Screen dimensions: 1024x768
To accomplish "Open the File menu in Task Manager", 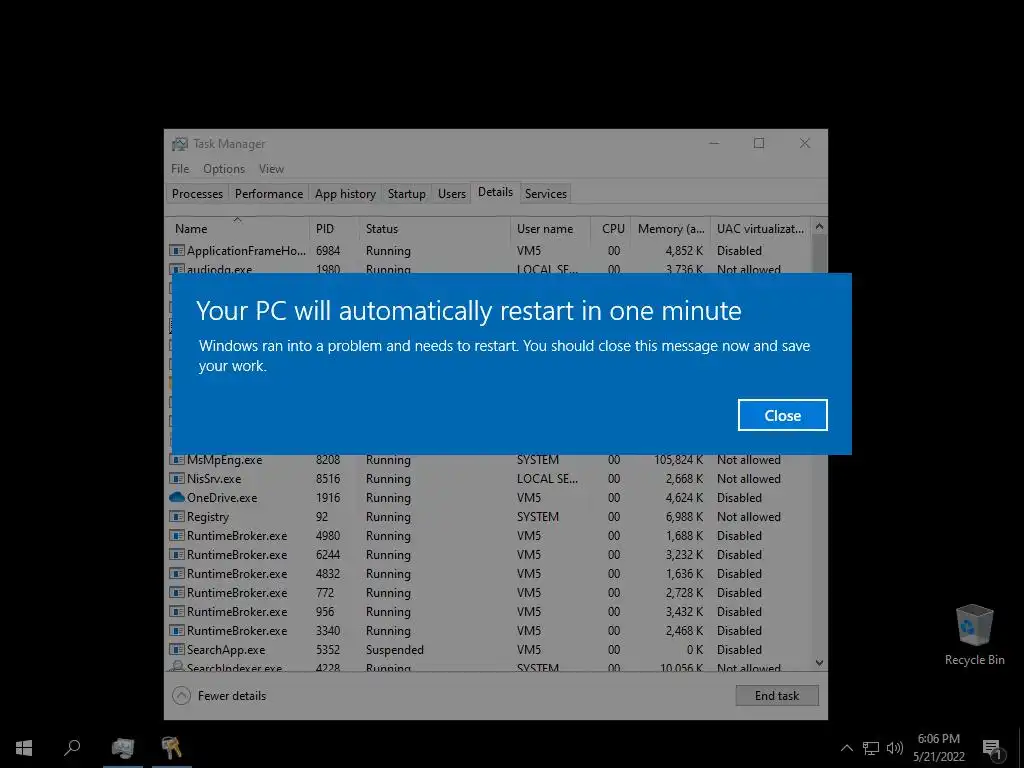I will 180,168.
